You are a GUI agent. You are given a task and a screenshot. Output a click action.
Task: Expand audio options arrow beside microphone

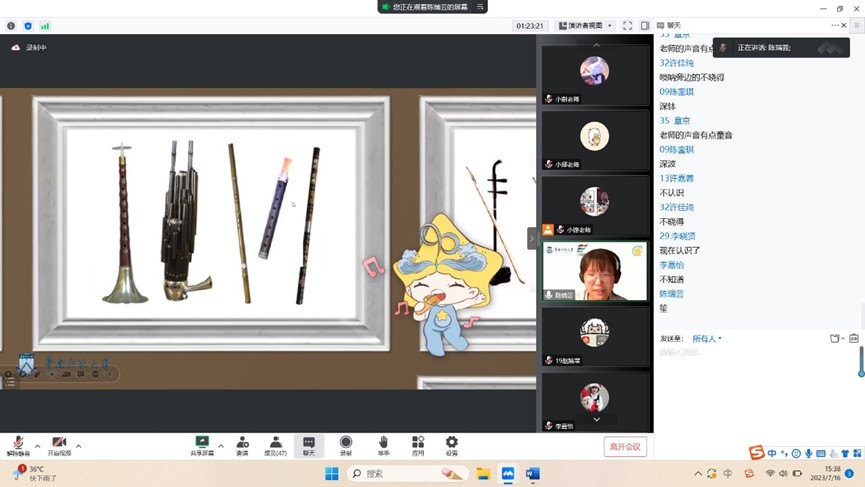pos(38,446)
